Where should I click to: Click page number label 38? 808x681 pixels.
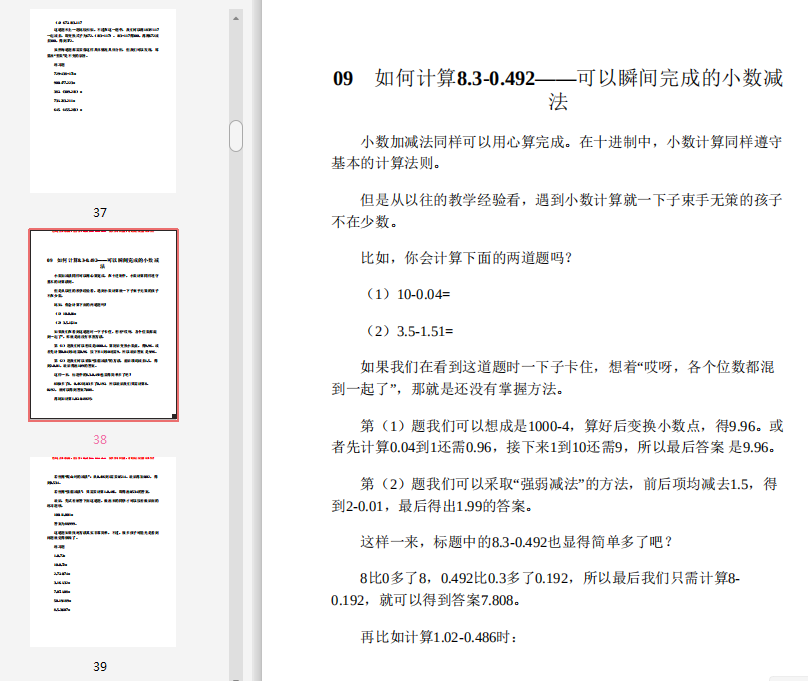pyautogui.click(x=100, y=439)
